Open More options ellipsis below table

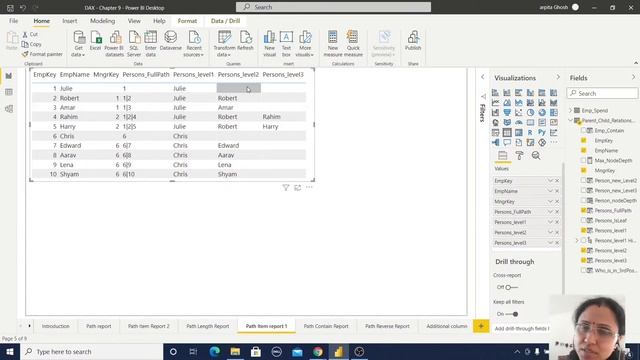tap(309, 187)
